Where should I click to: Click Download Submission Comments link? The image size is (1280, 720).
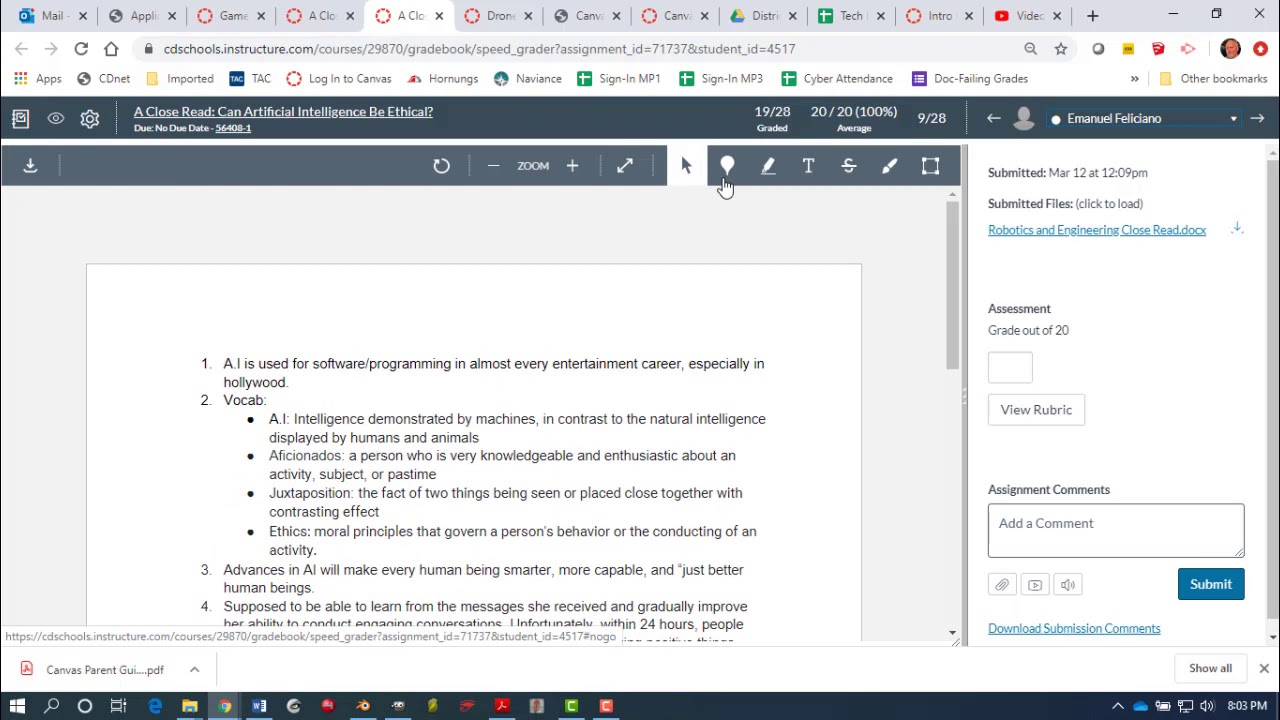[x=1074, y=629]
